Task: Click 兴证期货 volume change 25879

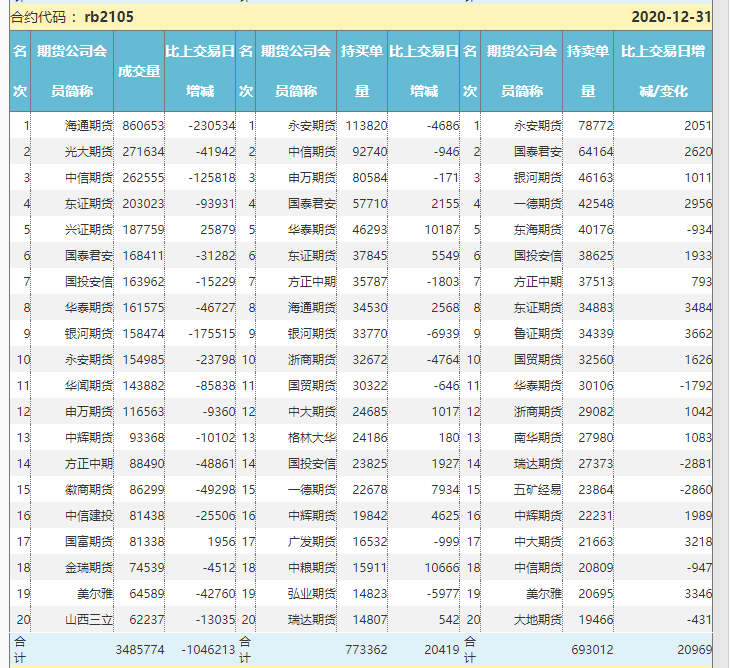Action: coord(218,230)
